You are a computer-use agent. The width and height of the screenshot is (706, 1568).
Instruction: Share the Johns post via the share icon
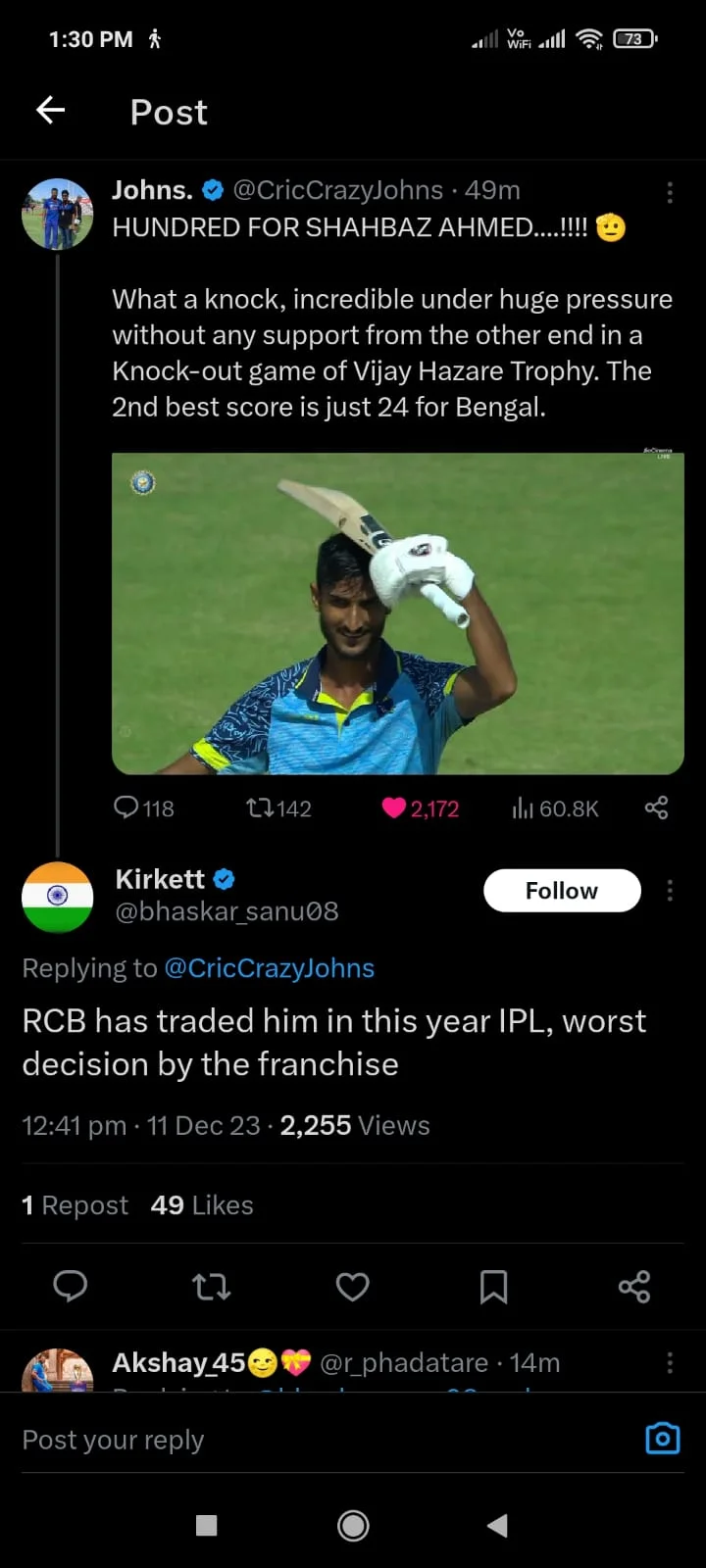tap(656, 808)
